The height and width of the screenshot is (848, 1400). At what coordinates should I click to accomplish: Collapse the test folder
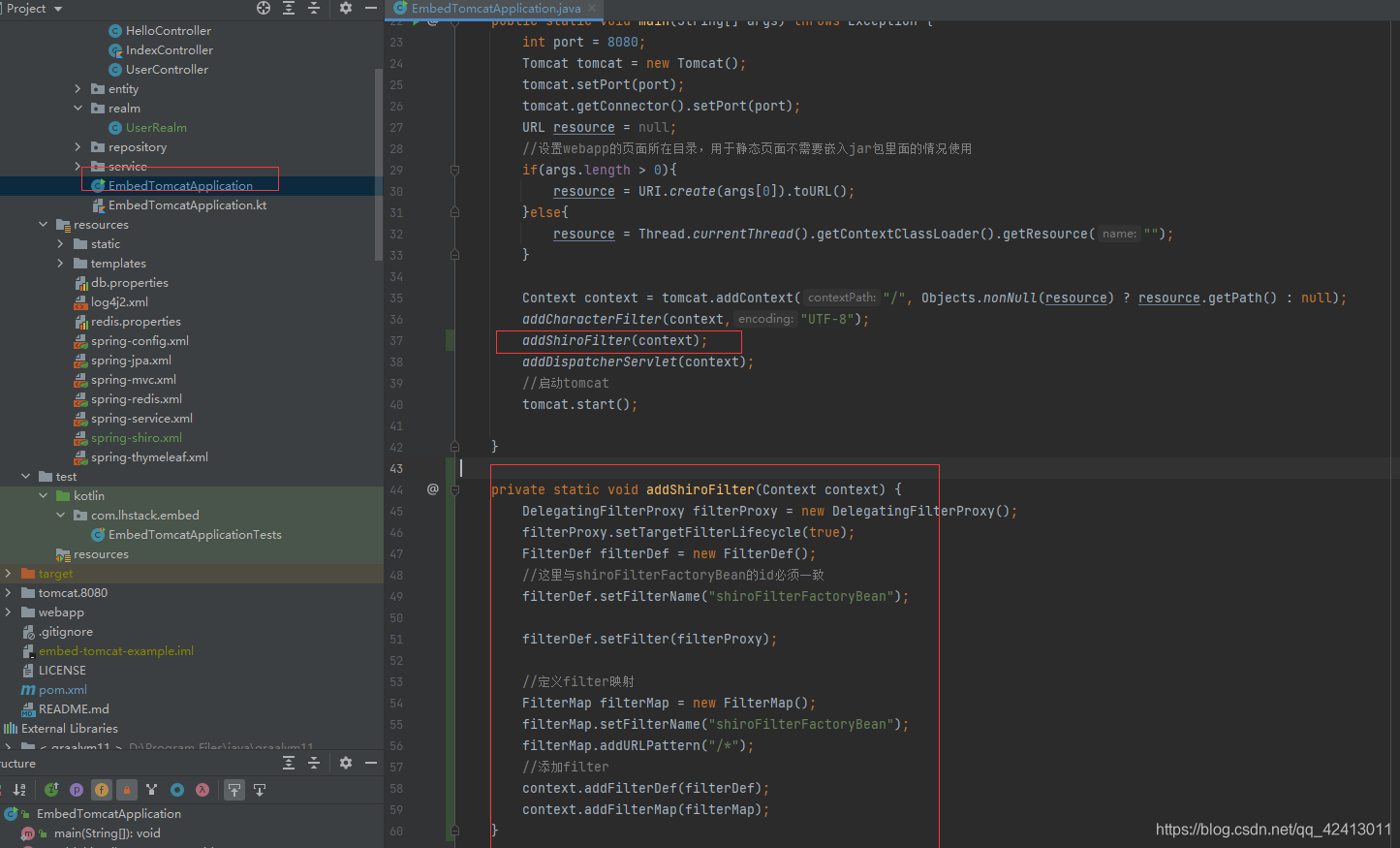26,477
